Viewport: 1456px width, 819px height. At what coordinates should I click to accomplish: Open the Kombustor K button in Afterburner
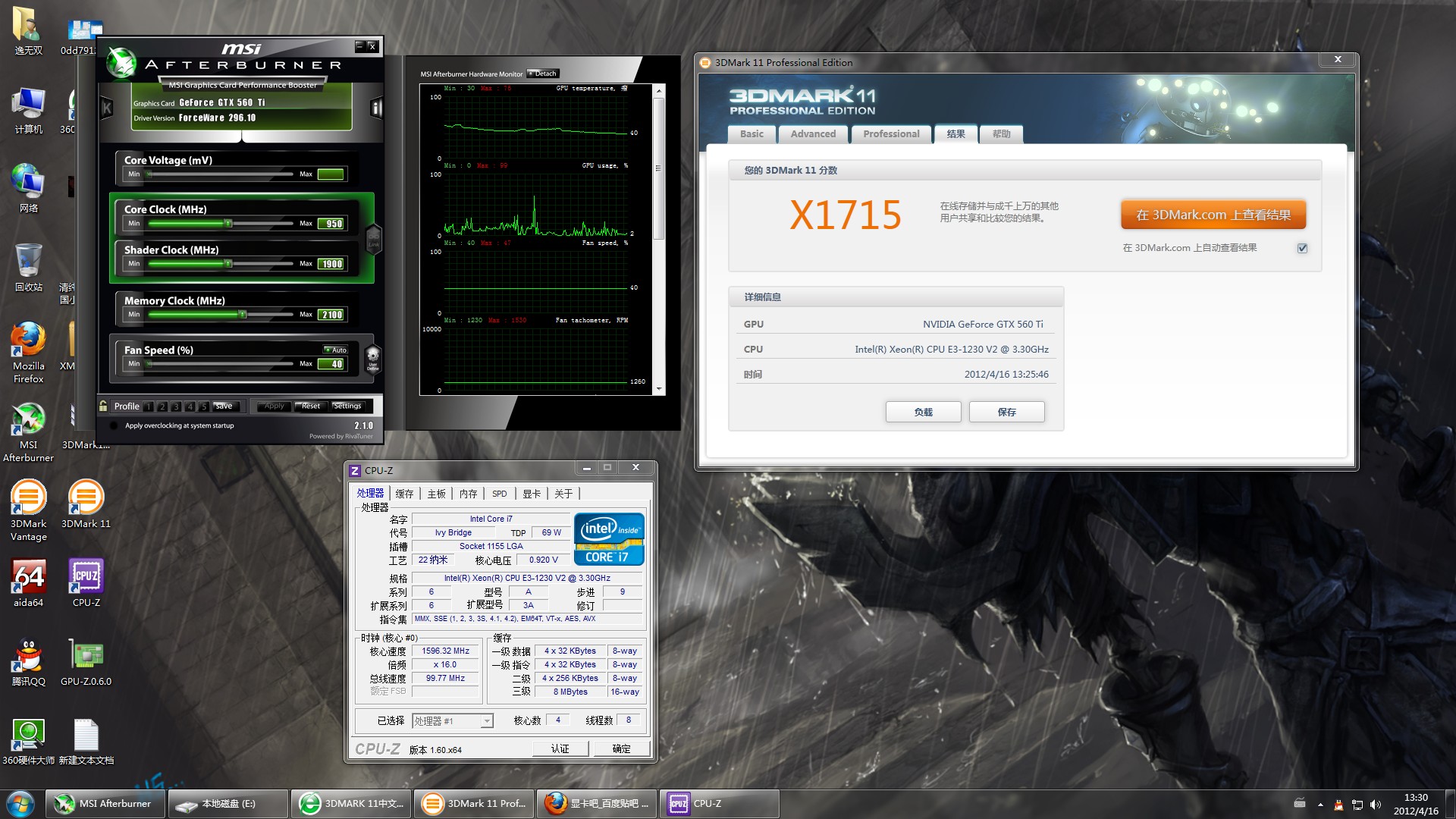pos(107,108)
